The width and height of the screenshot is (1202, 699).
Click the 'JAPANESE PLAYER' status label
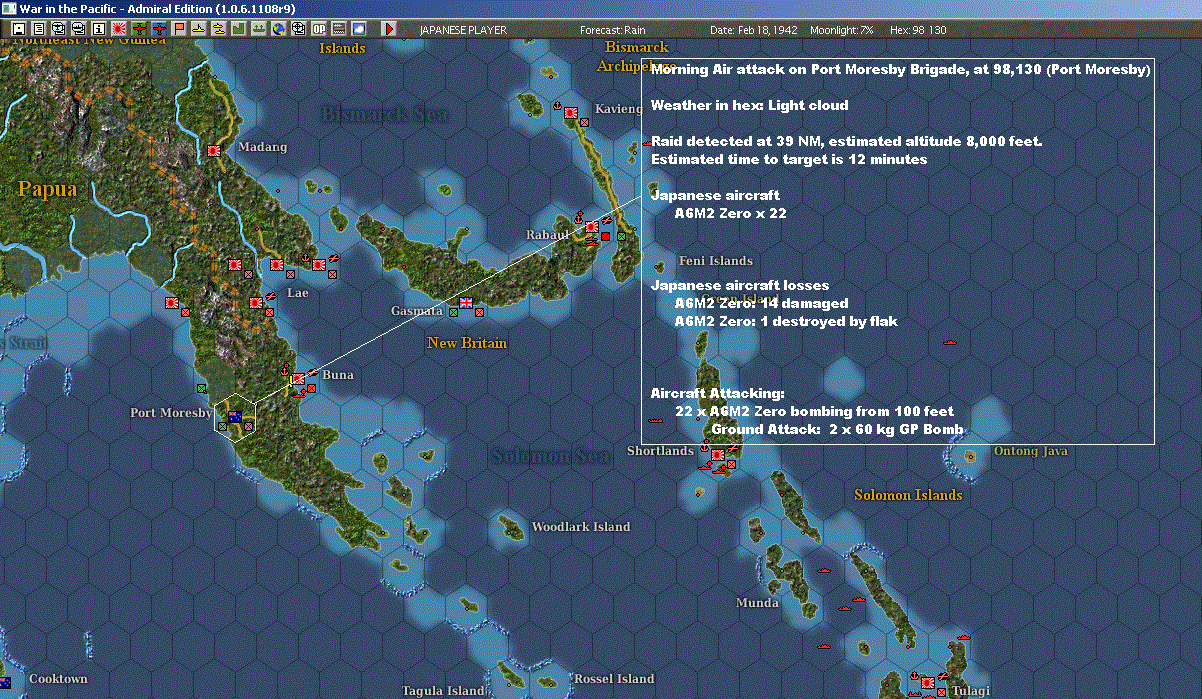tap(463, 30)
